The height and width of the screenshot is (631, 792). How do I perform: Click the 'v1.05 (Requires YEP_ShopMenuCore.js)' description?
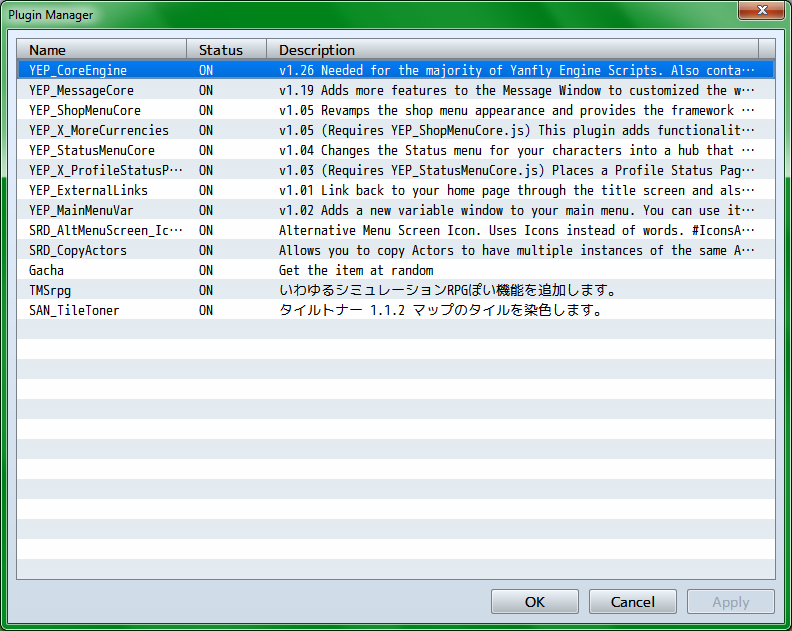point(517,130)
